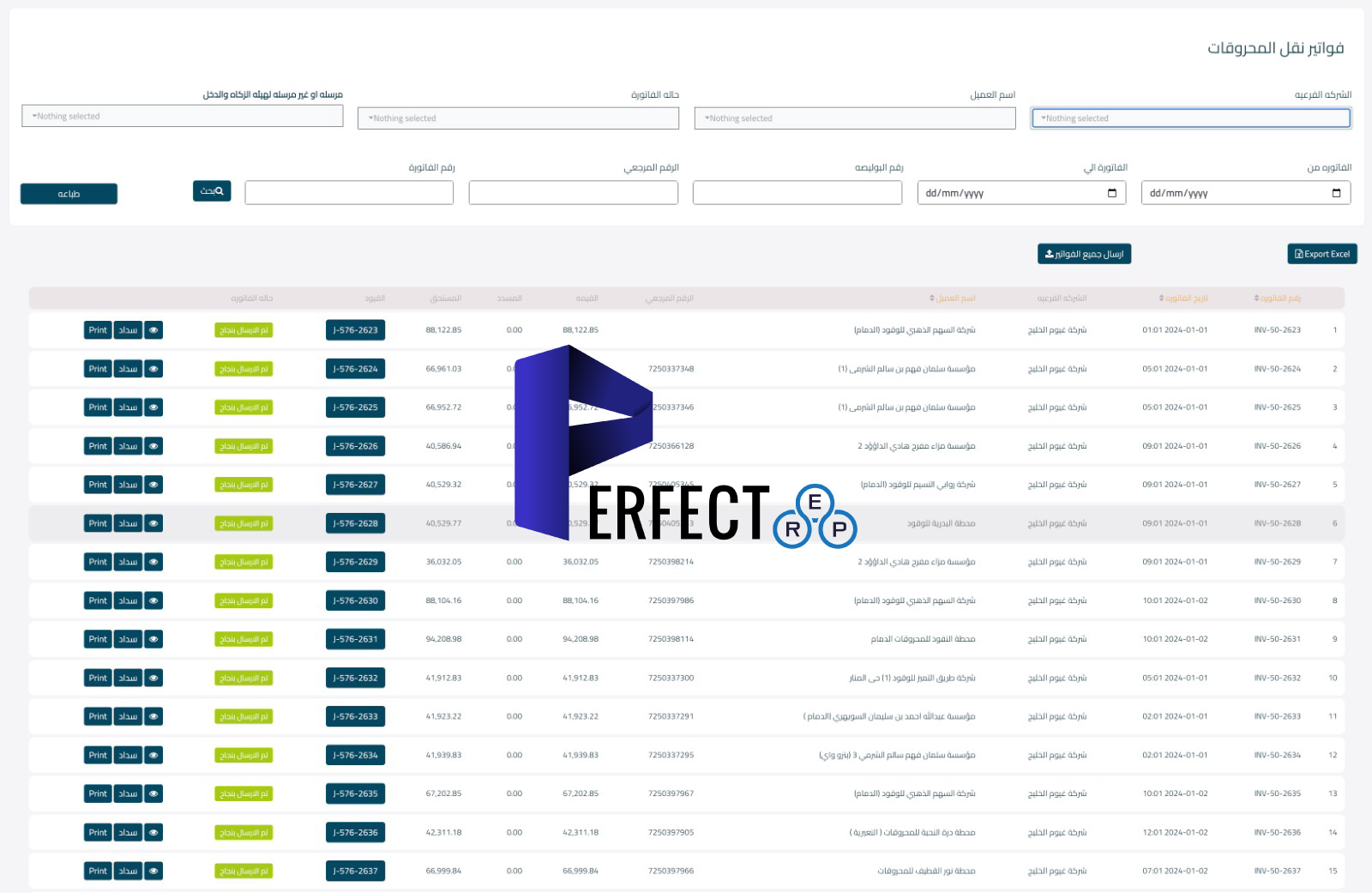Open journal entry J-576-2626
Image resolution: width=1372 pixels, height=893 pixels.
[x=355, y=446]
